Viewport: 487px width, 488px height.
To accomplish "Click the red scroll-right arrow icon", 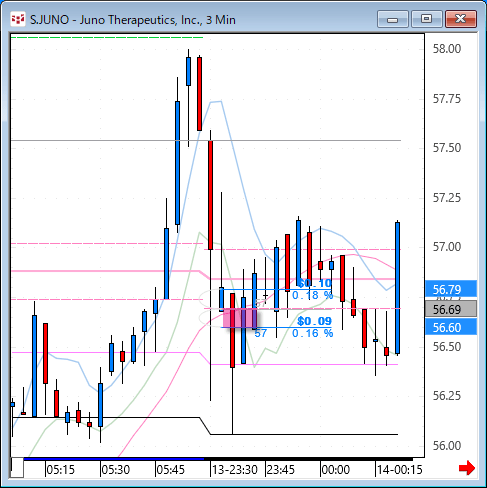I will (467, 468).
